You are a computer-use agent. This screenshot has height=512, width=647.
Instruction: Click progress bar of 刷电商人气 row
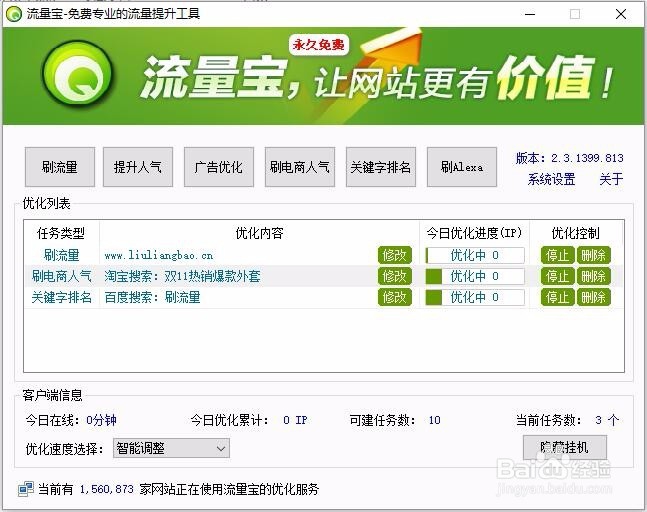475,276
